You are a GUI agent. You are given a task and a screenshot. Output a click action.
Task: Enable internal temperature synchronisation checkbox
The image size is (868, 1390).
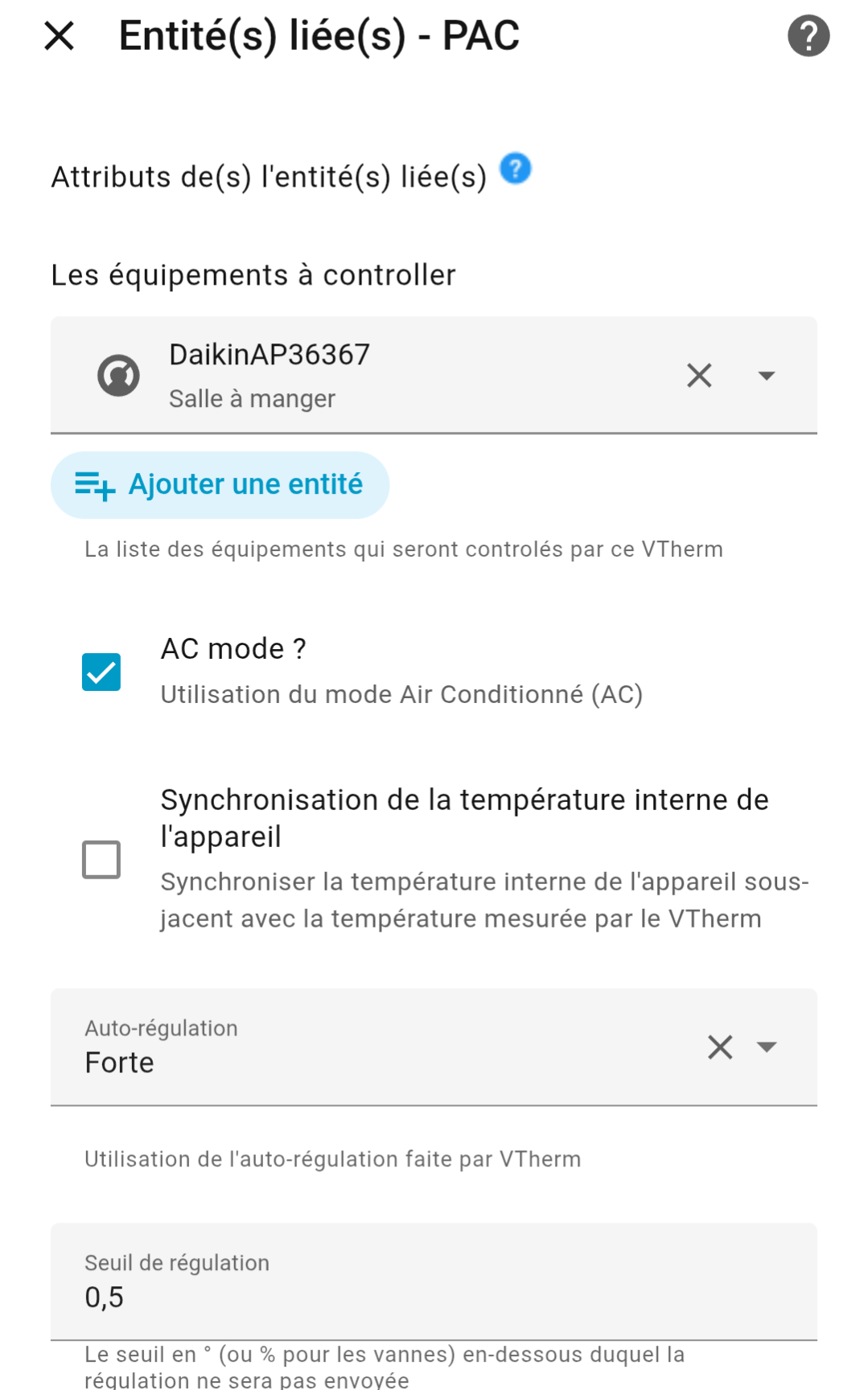pyautogui.click(x=101, y=859)
